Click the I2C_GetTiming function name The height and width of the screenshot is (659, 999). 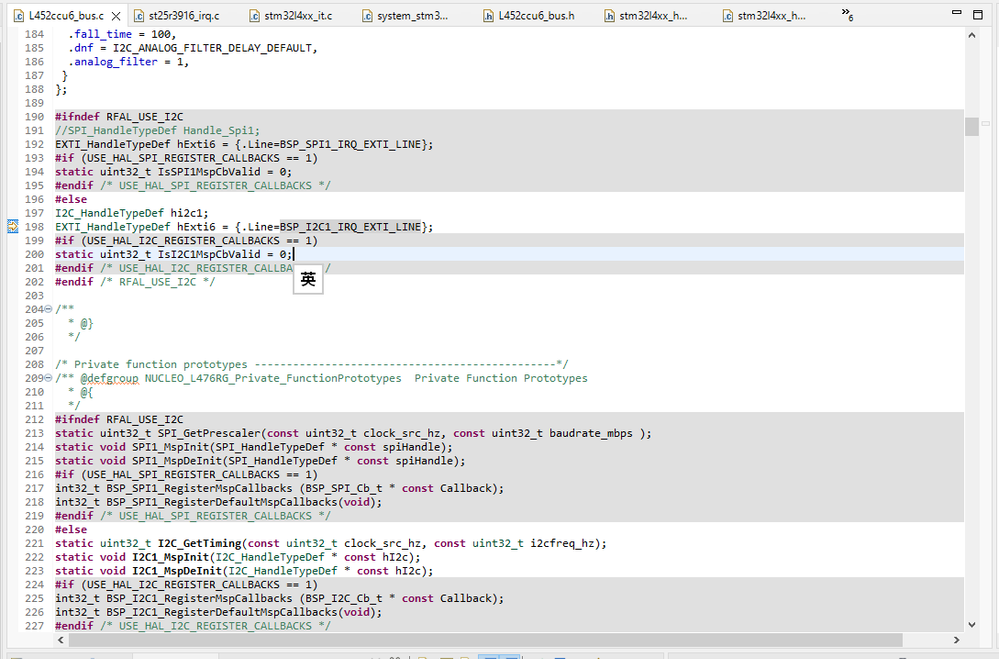(199, 543)
